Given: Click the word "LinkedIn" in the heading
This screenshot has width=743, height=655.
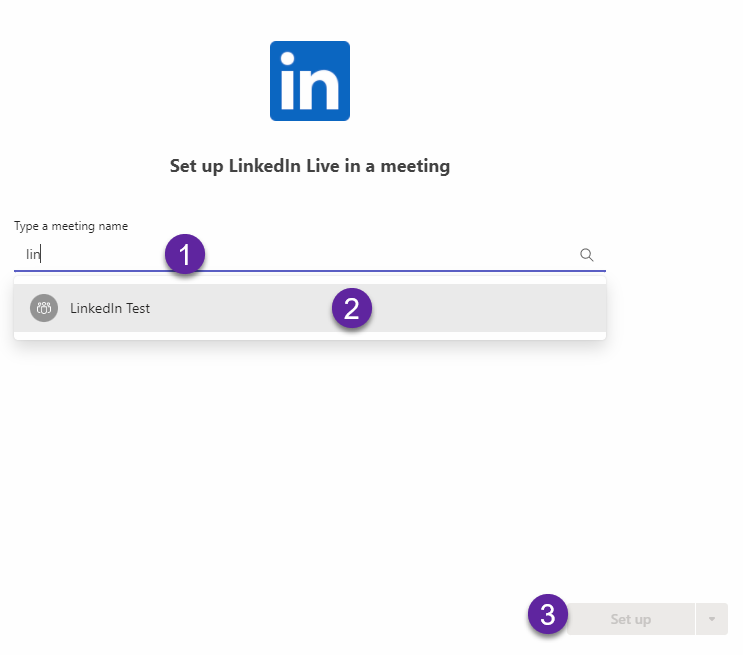Looking at the screenshot, I should (x=264, y=166).
